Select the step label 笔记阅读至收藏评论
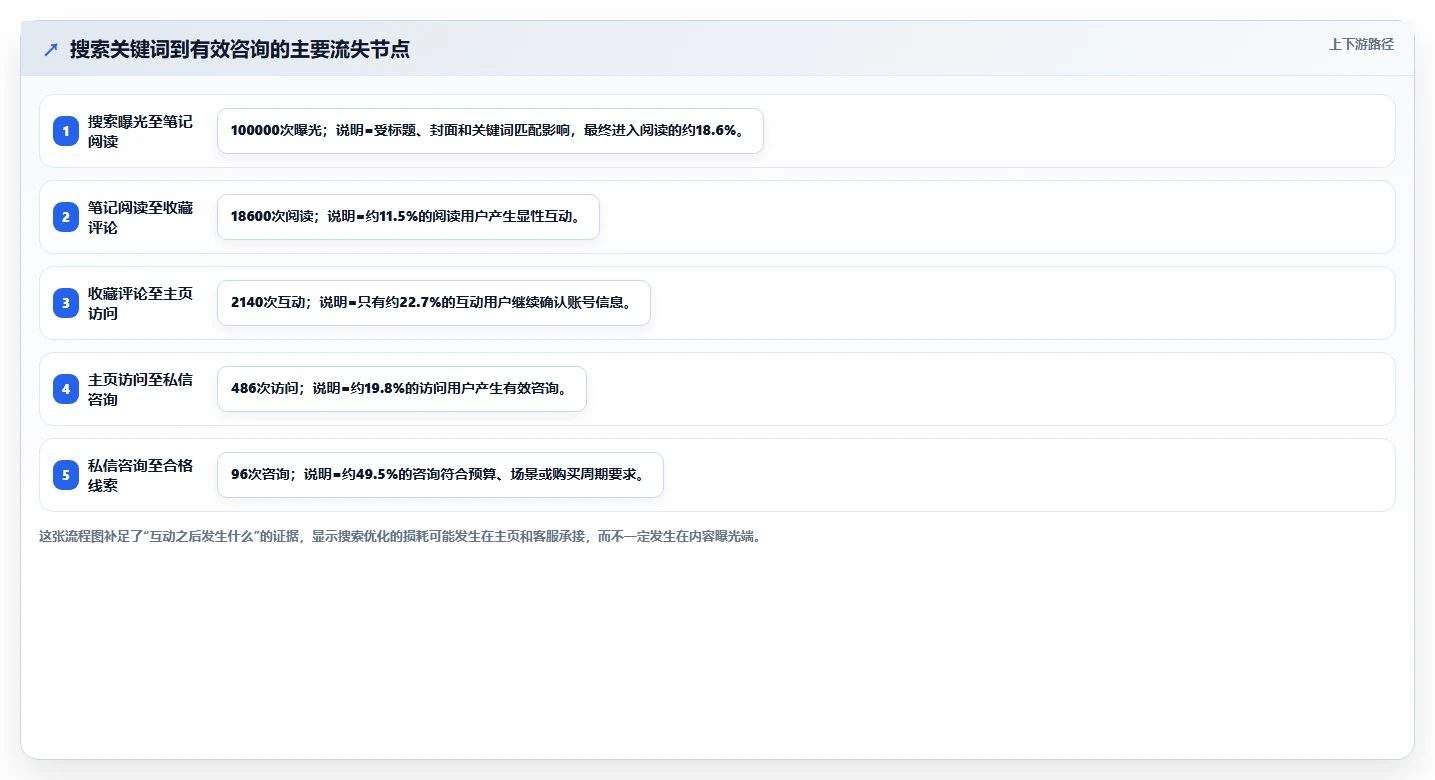This screenshot has height=780, width=1435. click(x=140, y=217)
